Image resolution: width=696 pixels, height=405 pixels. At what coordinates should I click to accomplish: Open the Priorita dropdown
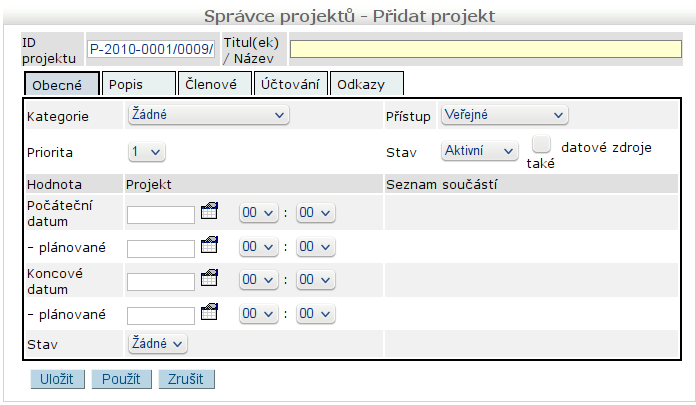(146, 152)
